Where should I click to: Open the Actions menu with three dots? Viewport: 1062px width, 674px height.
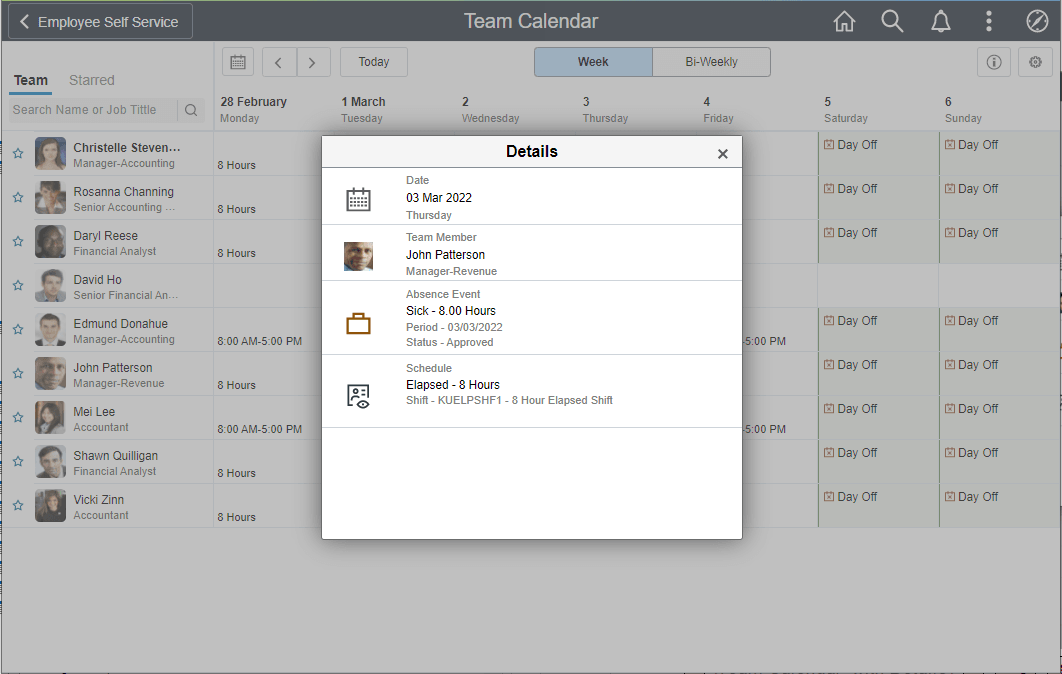pyautogui.click(x=988, y=20)
